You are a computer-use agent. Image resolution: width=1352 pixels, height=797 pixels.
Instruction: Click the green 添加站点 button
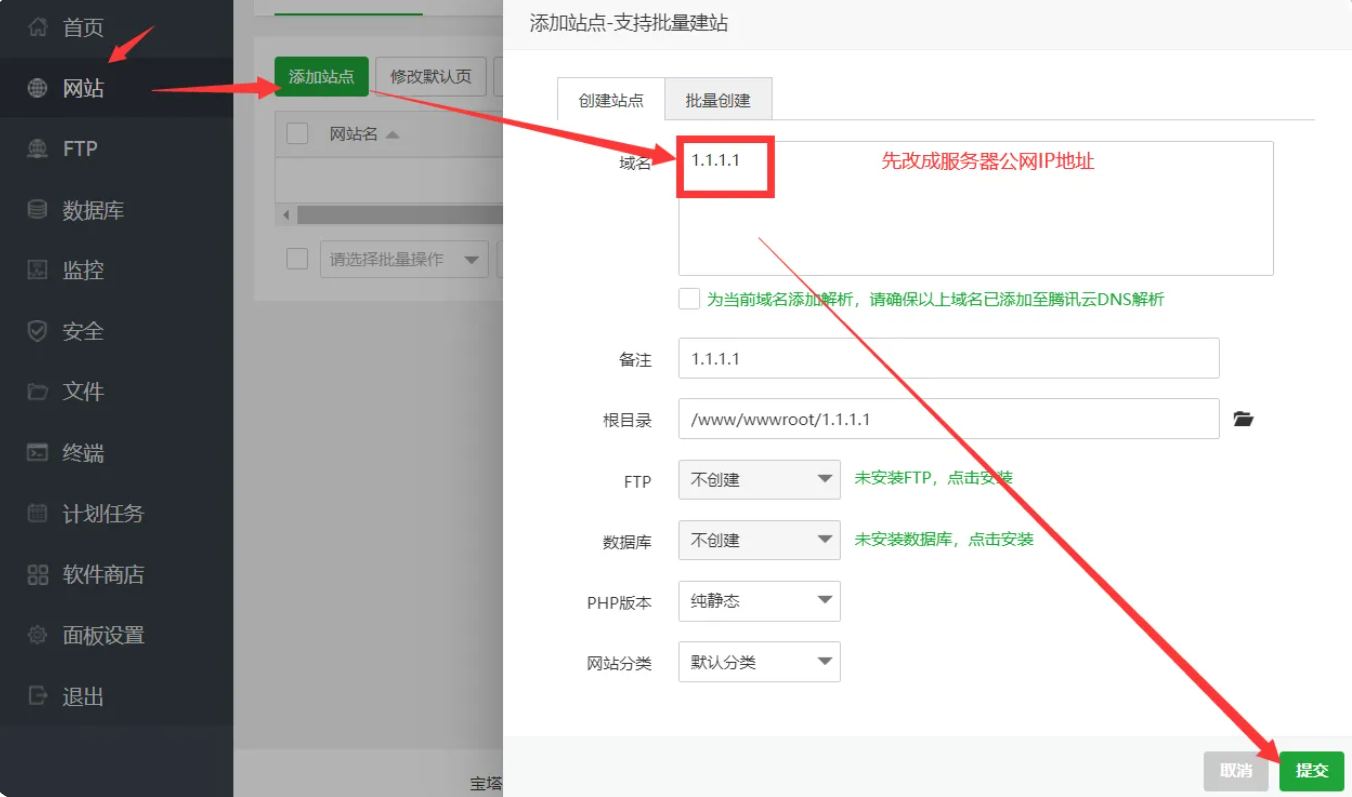tap(321, 76)
